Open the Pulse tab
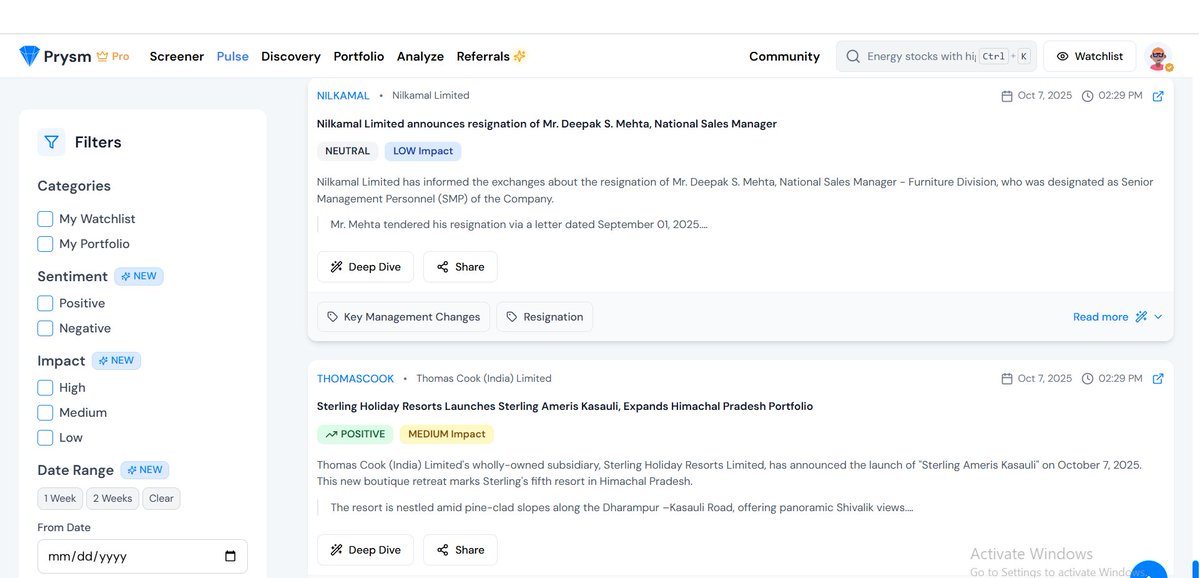This screenshot has width=1200, height=578. coord(233,57)
